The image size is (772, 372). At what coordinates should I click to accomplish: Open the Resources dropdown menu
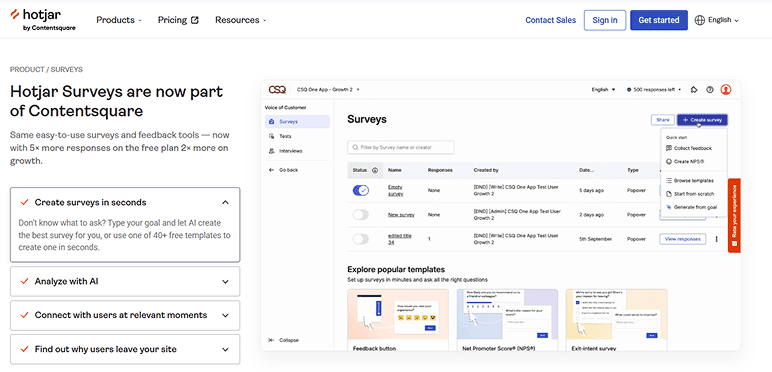[x=241, y=20]
